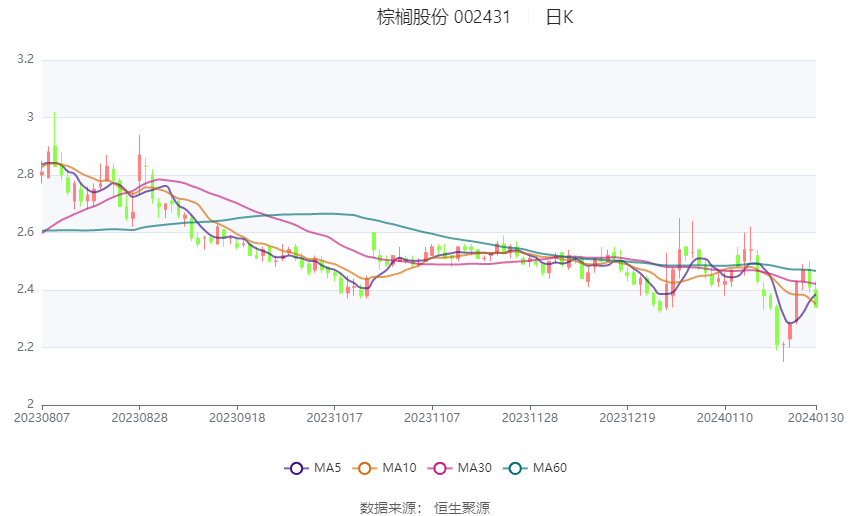
Task: Click the 恒生聚源 data source text
Action: (x=462, y=508)
